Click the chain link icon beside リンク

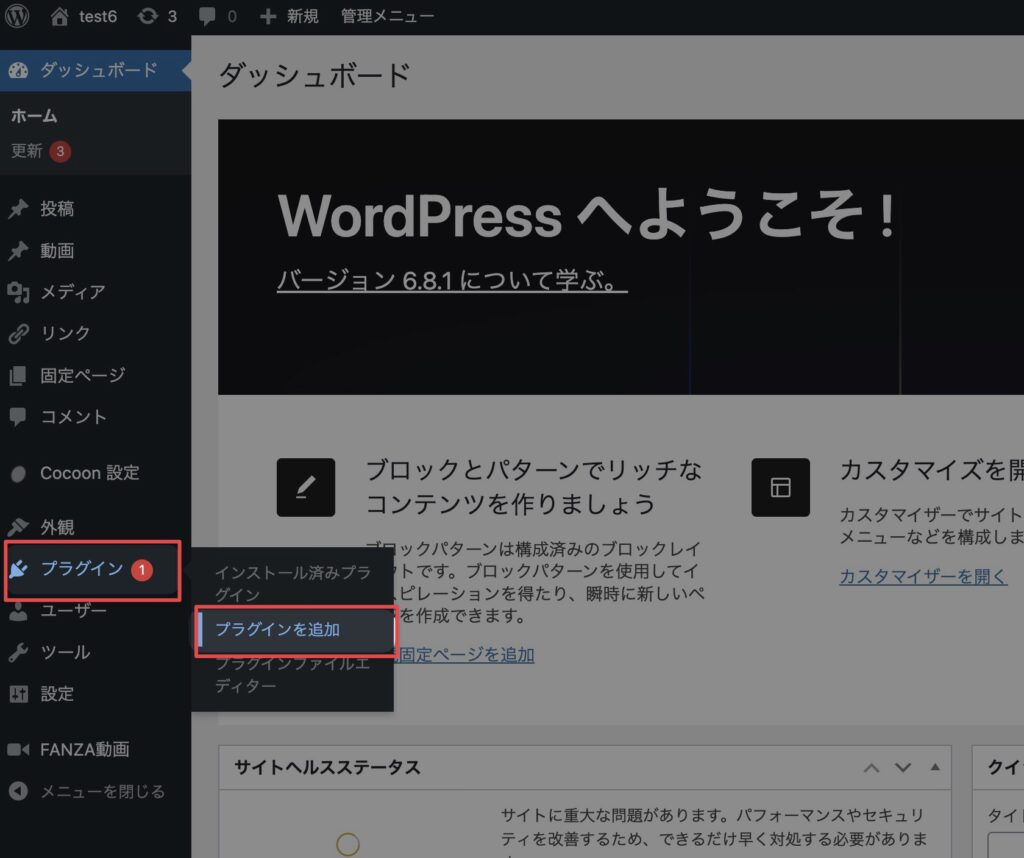[18, 334]
